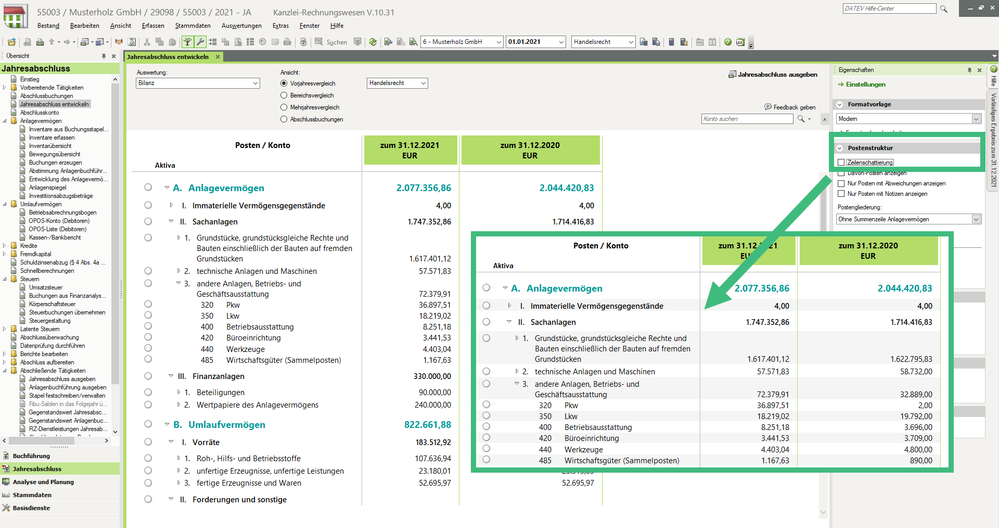Click in the DATEV Hilfe-Center search field
This screenshot has width=999, height=528.
tap(889, 9)
